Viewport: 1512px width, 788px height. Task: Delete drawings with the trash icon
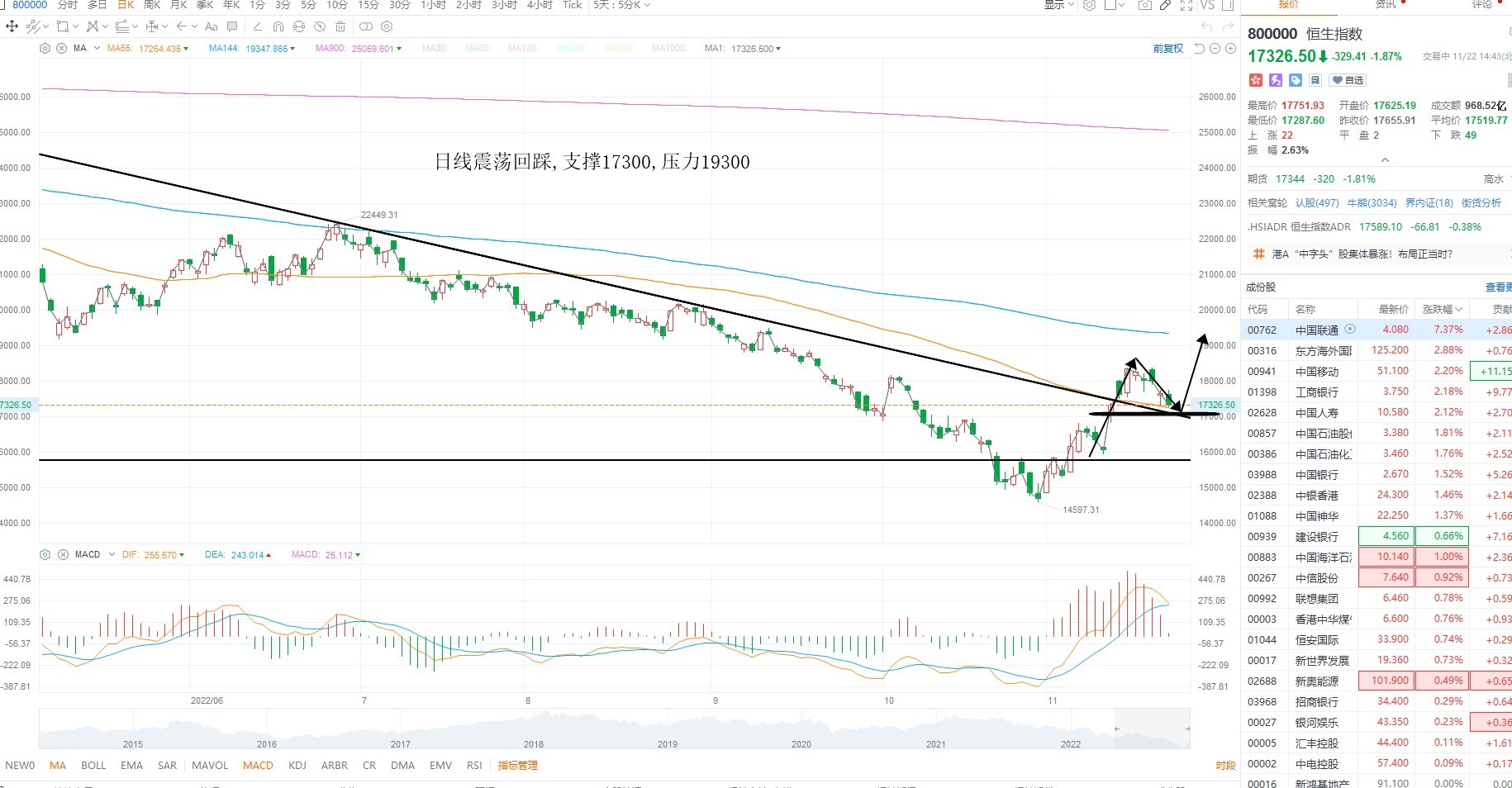(x=340, y=26)
